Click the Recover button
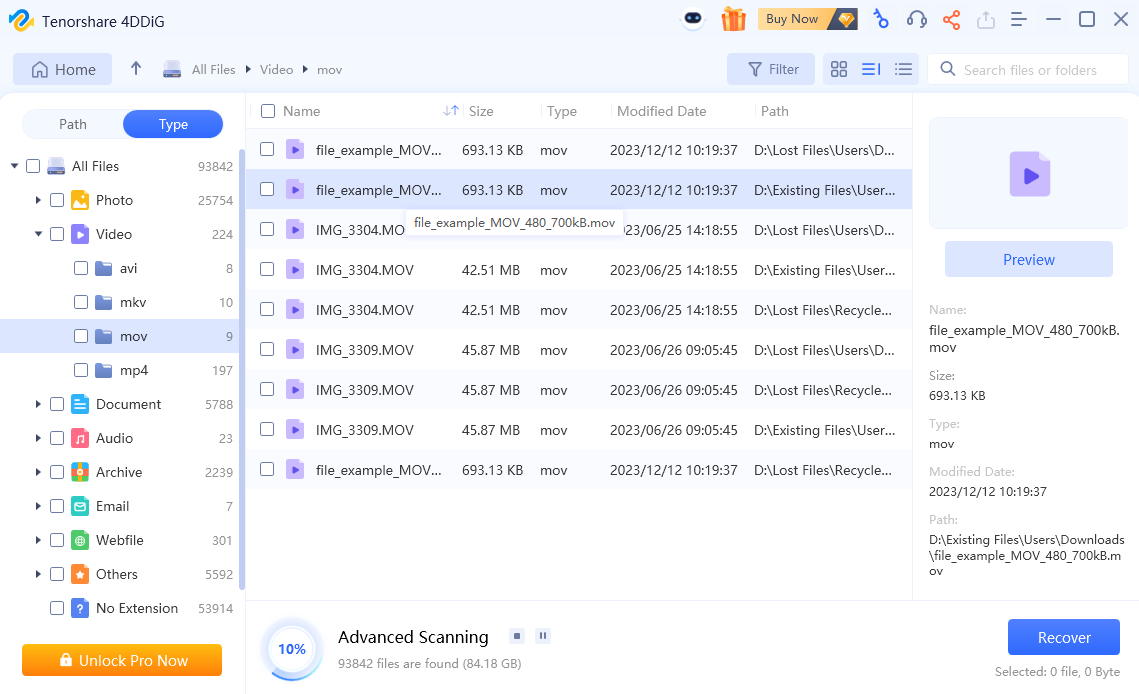 (x=1063, y=637)
